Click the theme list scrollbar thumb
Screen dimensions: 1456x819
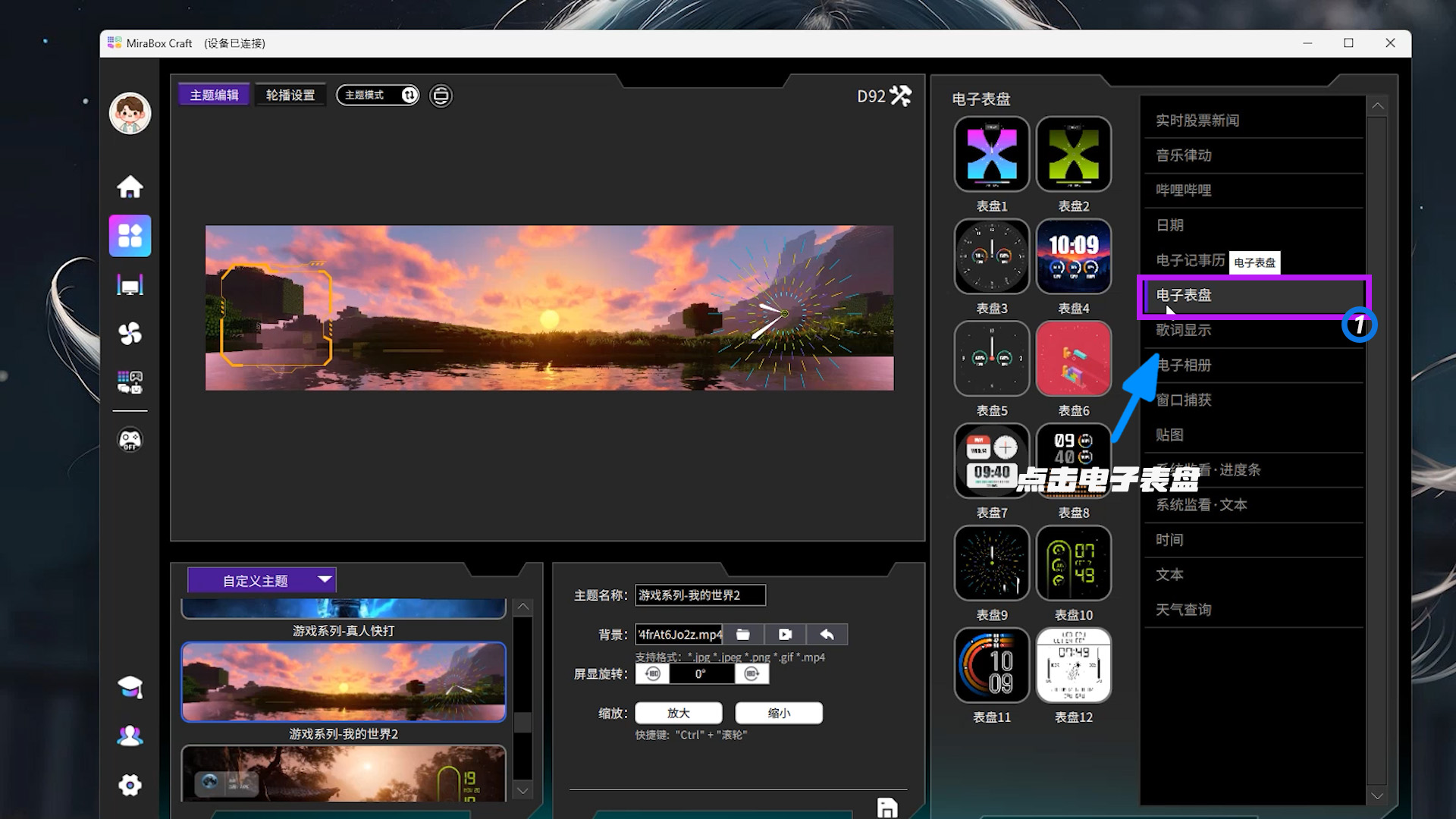pyautogui.click(x=522, y=723)
